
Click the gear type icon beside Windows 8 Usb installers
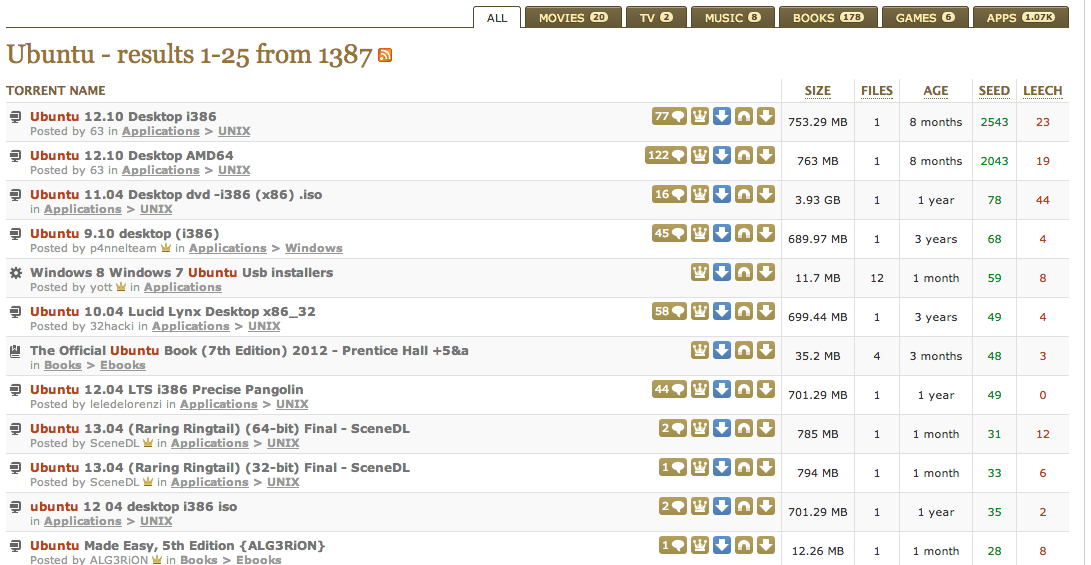point(15,273)
